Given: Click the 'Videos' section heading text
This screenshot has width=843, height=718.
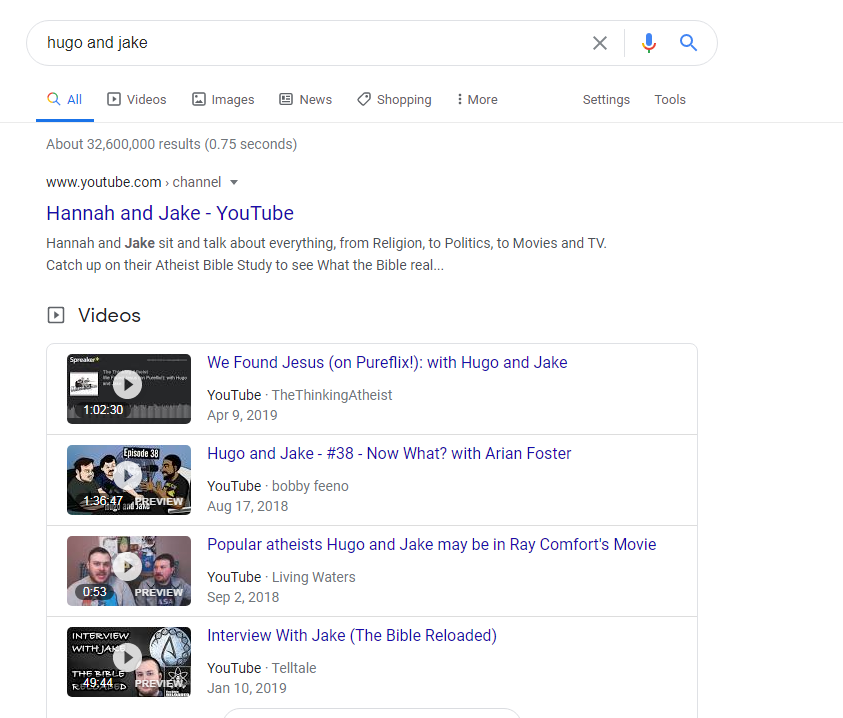Looking at the screenshot, I should [109, 315].
